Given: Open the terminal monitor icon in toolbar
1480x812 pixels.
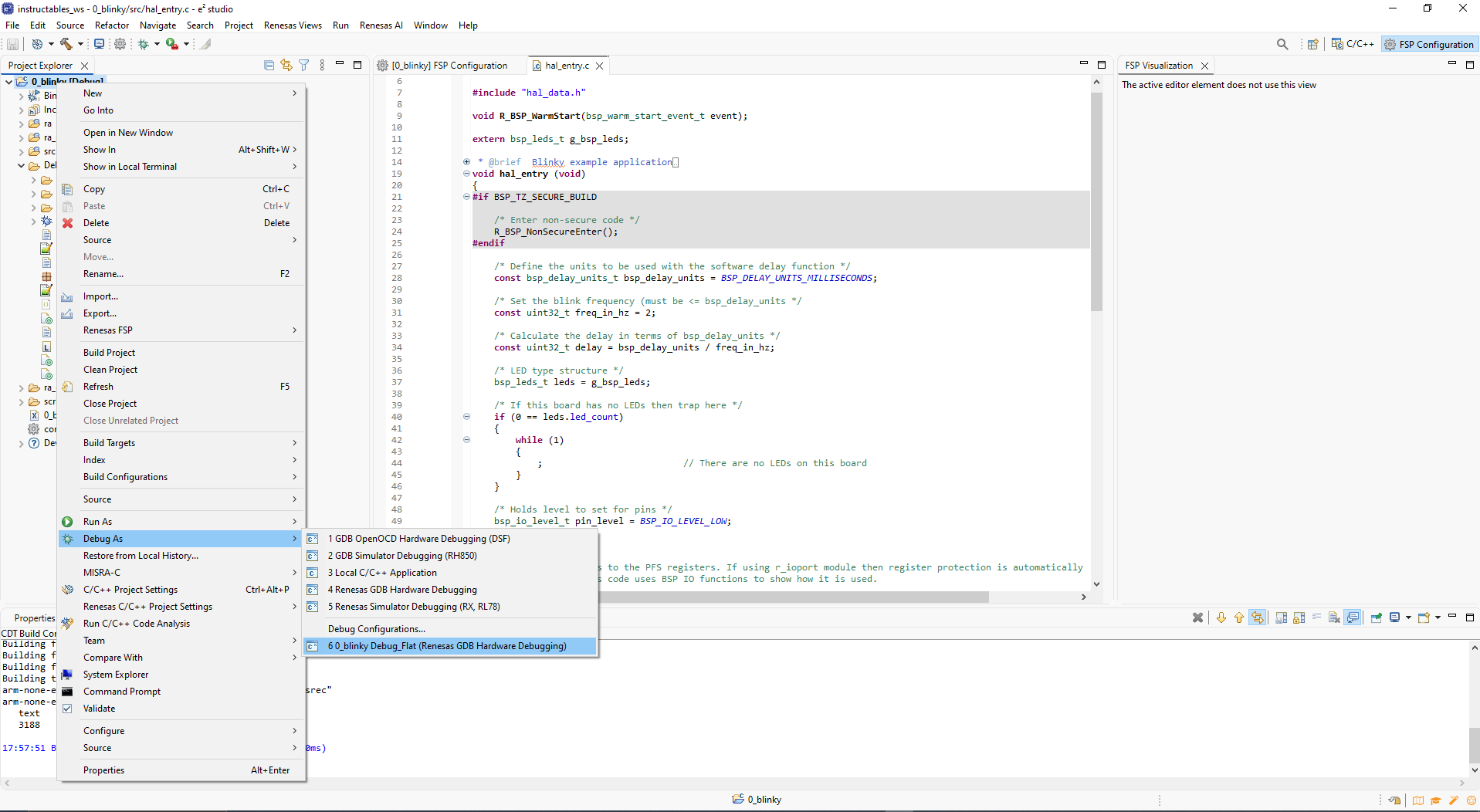Looking at the screenshot, I should tap(99, 44).
